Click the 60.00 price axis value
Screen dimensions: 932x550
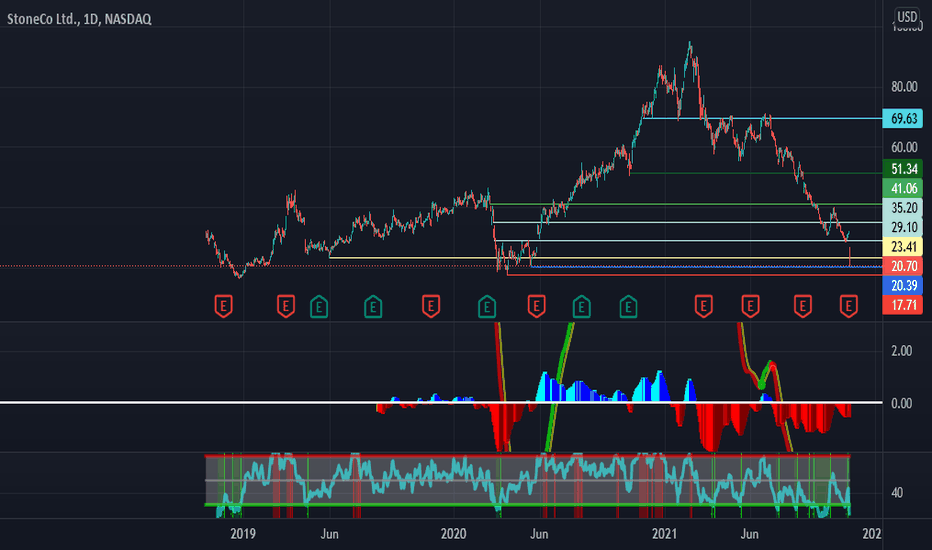click(904, 147)
